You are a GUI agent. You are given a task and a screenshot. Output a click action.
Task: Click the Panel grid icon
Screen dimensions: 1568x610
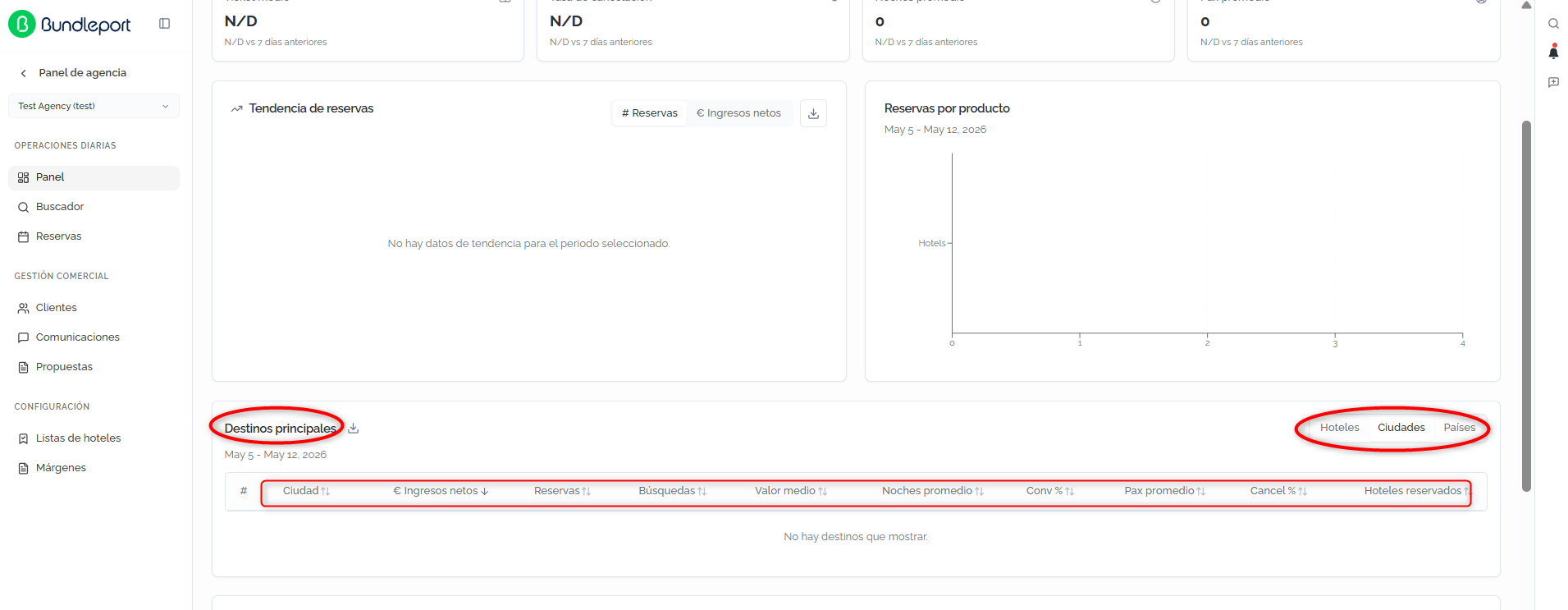pyautogui.click(x=23, y=177)
